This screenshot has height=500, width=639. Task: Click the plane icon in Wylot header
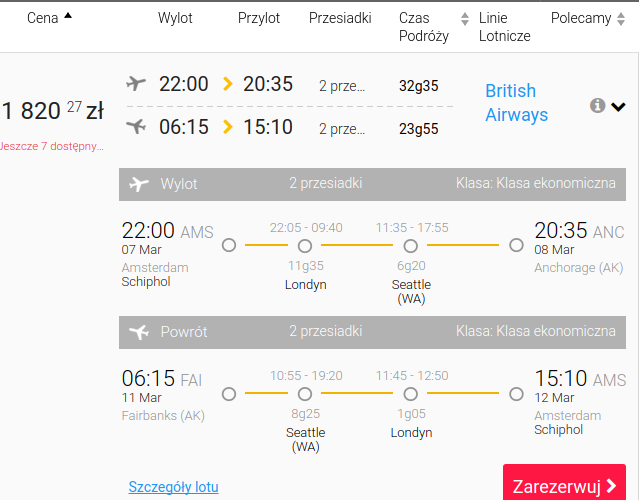(139, 184)
